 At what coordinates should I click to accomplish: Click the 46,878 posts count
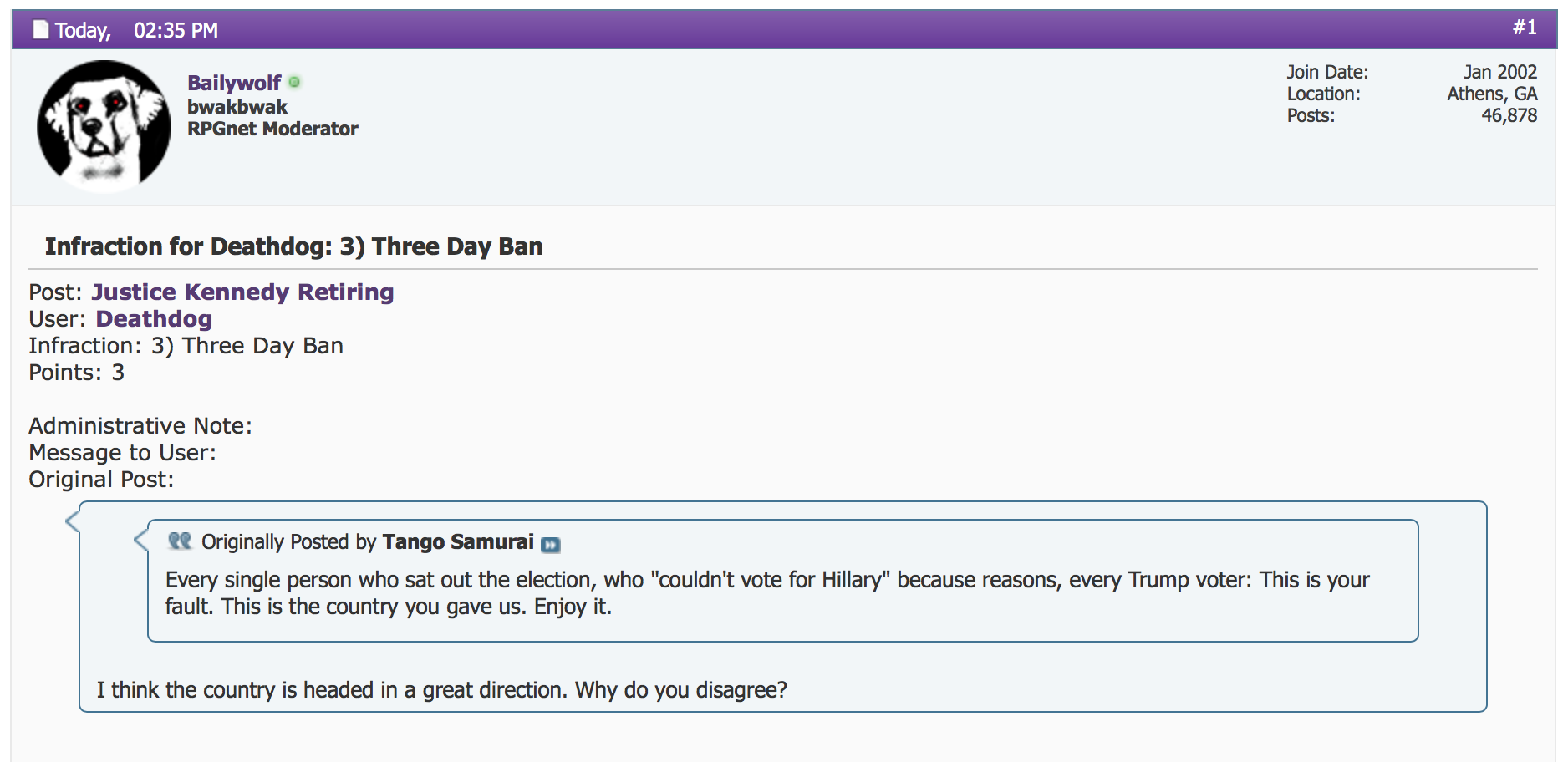coord(1509,115)
